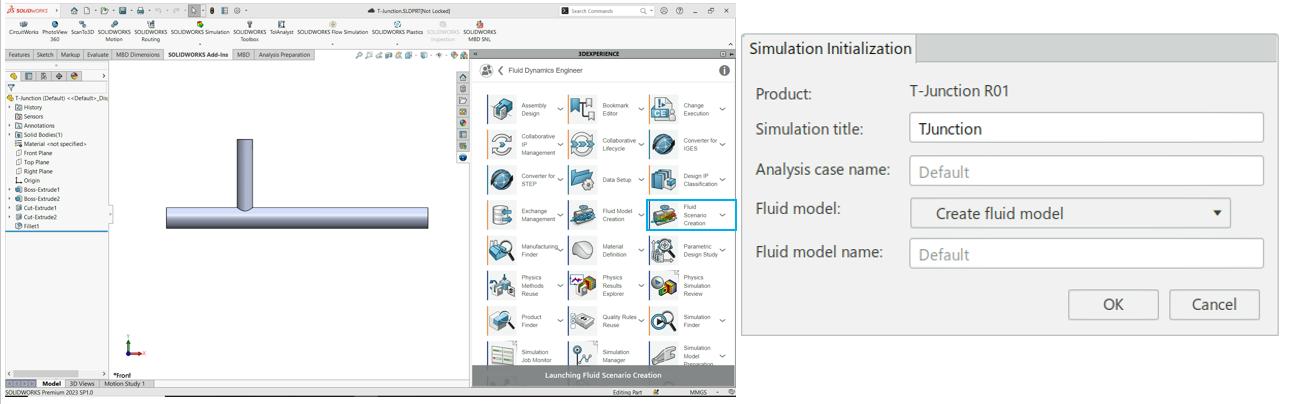This screenshot has width=1291, height=404.
Task: Click the Save icon in the top toolbar
Action: pyautogui.click(x=122, y=9)
